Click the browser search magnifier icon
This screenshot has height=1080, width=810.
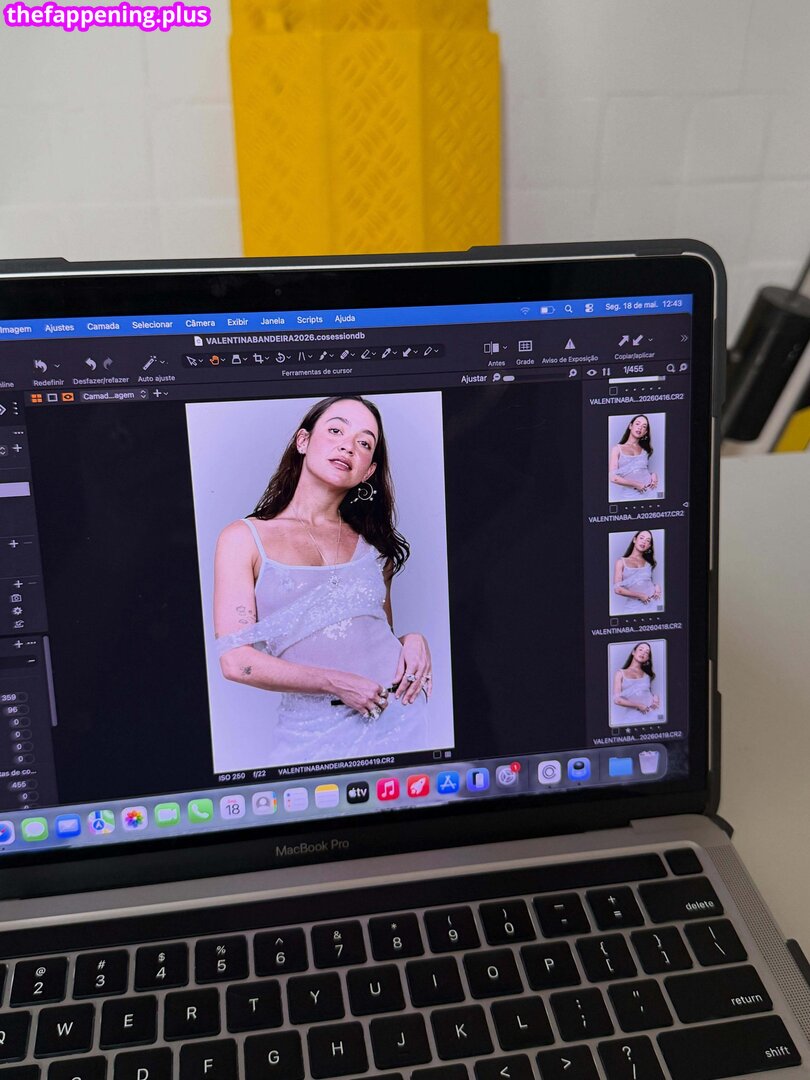pos(670,368)
